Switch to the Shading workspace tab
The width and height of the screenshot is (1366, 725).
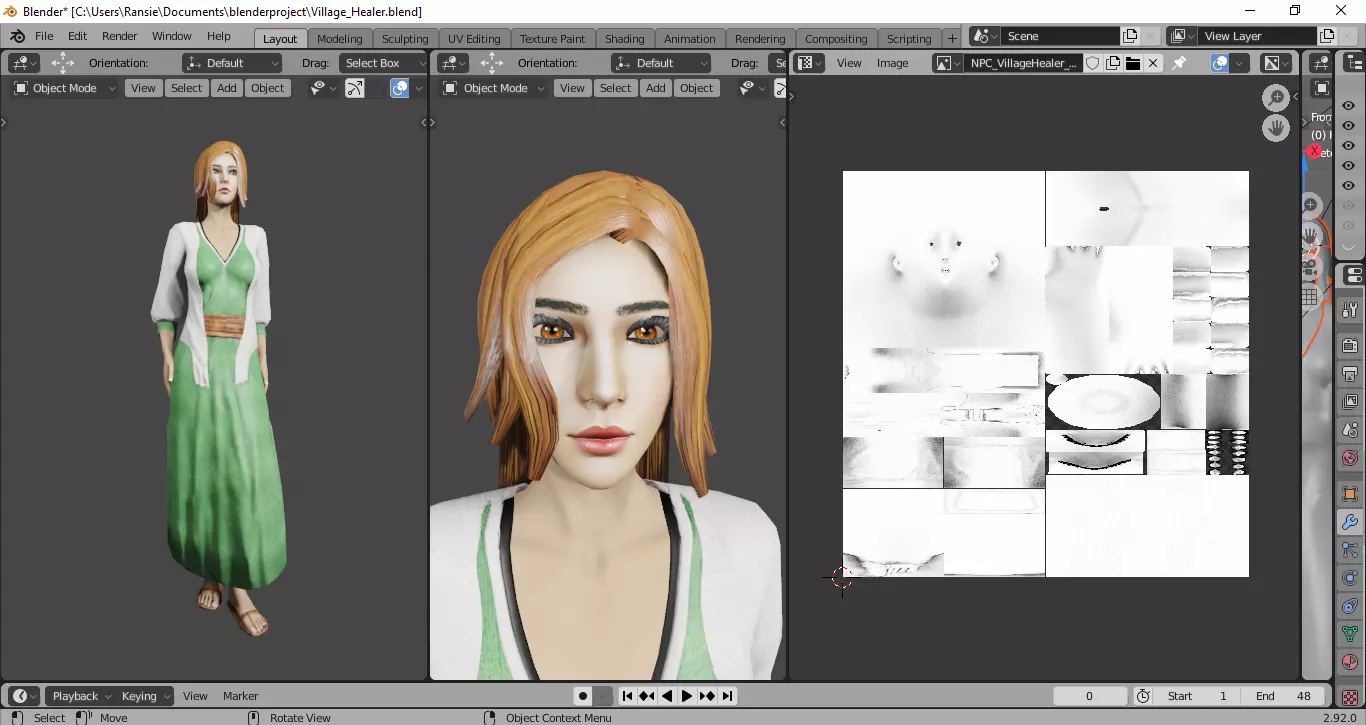(x=625, y=39)
